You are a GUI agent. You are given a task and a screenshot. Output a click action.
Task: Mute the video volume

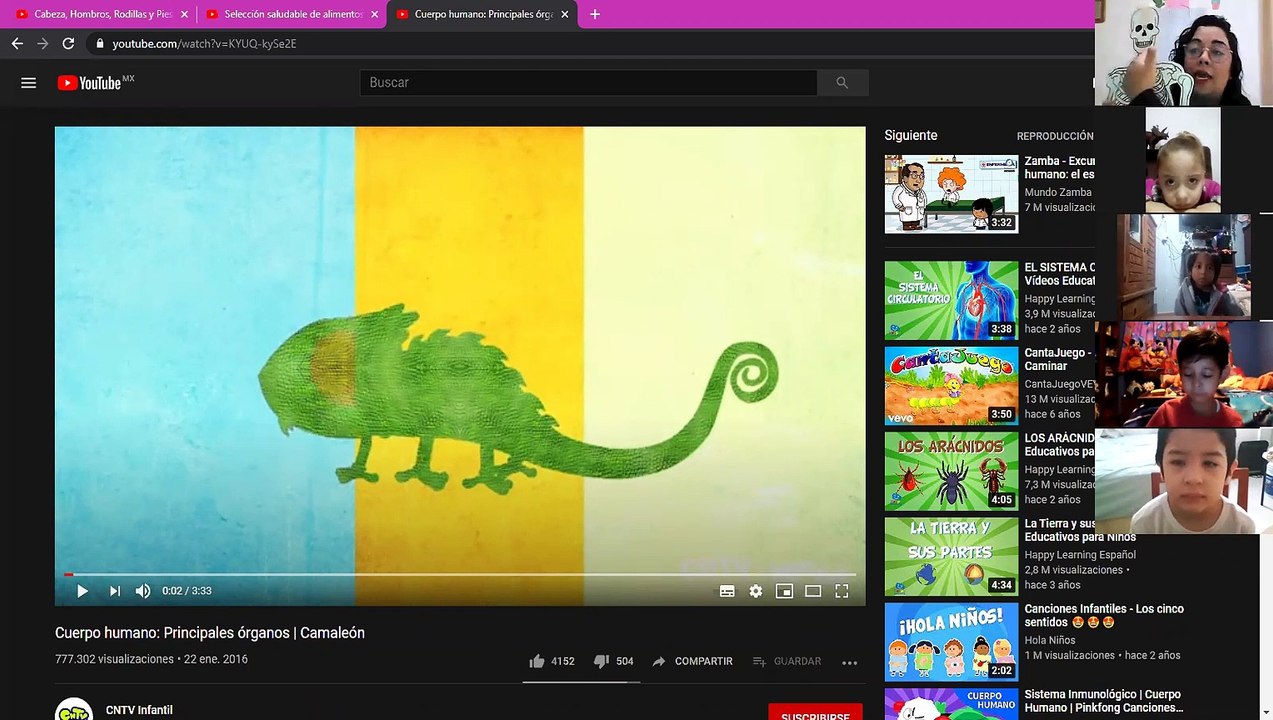coord(143,591)
